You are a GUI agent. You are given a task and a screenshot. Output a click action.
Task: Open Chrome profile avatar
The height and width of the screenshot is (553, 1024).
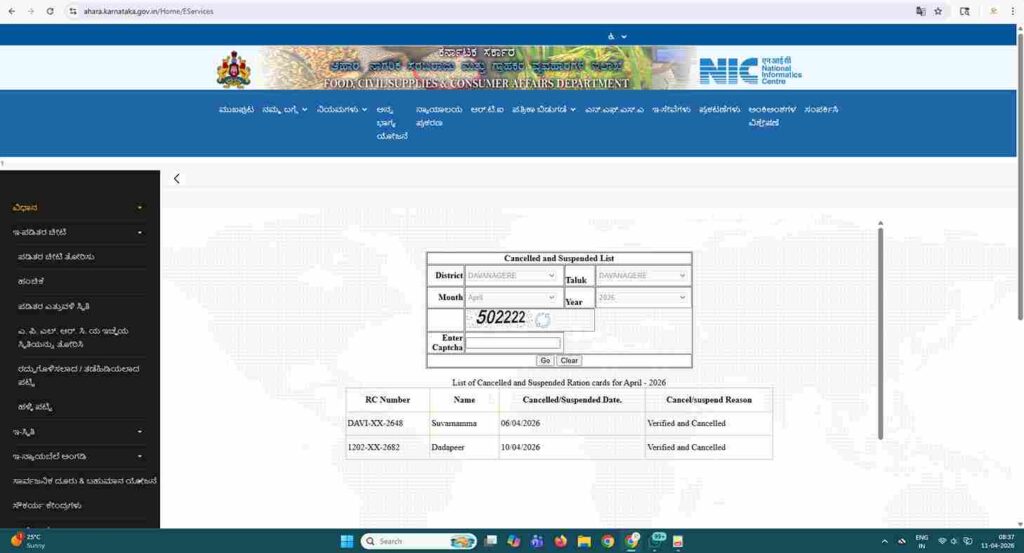click(x=993, y=11)
